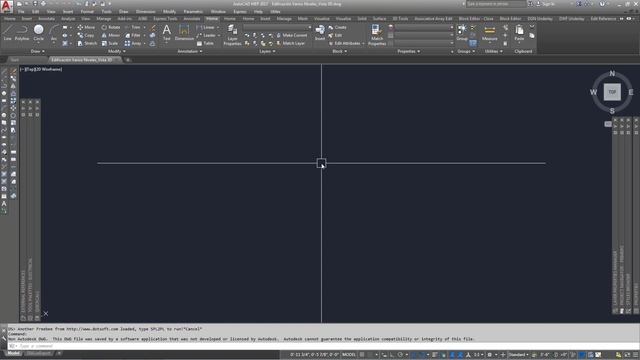Click Sign In link

click(546, 4)
